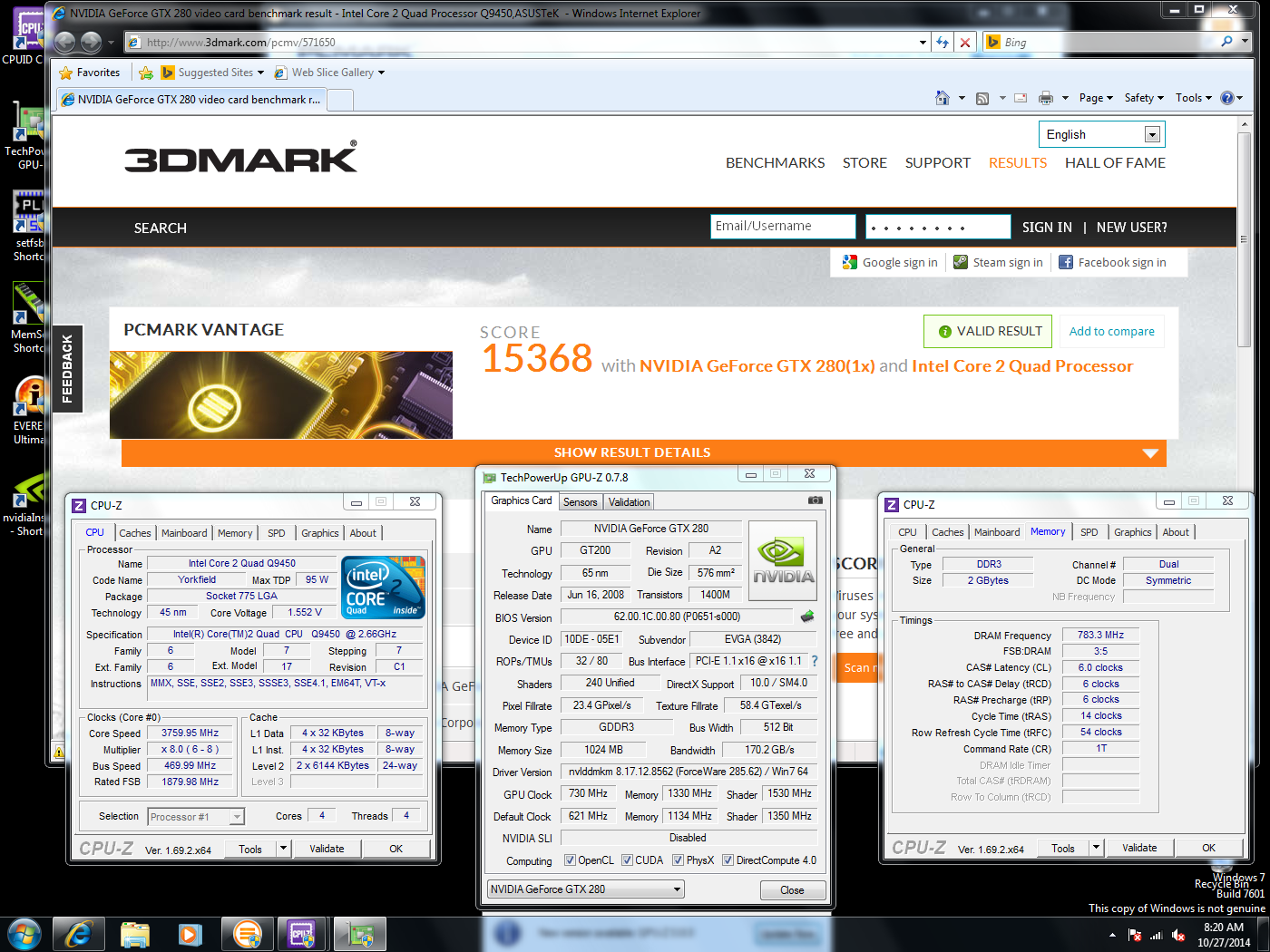Click Validate in the left CPU-Z window

pyautogui.click(x=327, y=849)
